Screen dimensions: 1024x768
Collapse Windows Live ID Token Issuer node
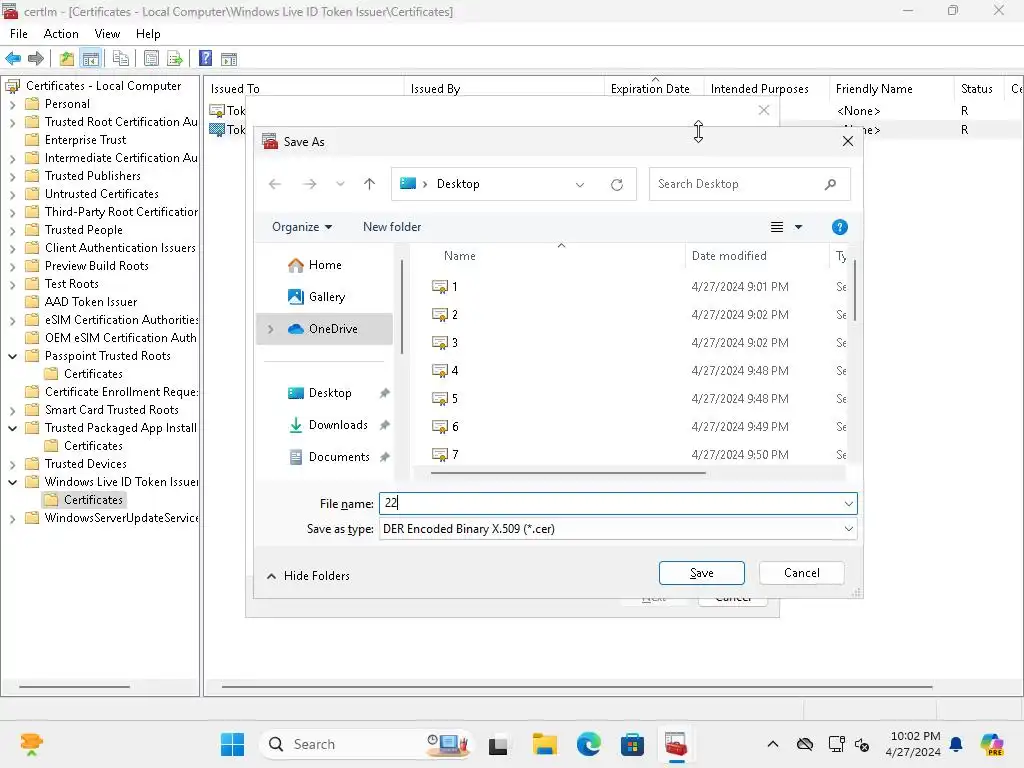point(12,483)
